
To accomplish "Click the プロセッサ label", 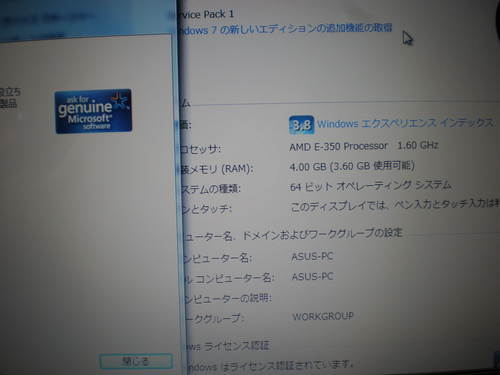I will point(200,149).
